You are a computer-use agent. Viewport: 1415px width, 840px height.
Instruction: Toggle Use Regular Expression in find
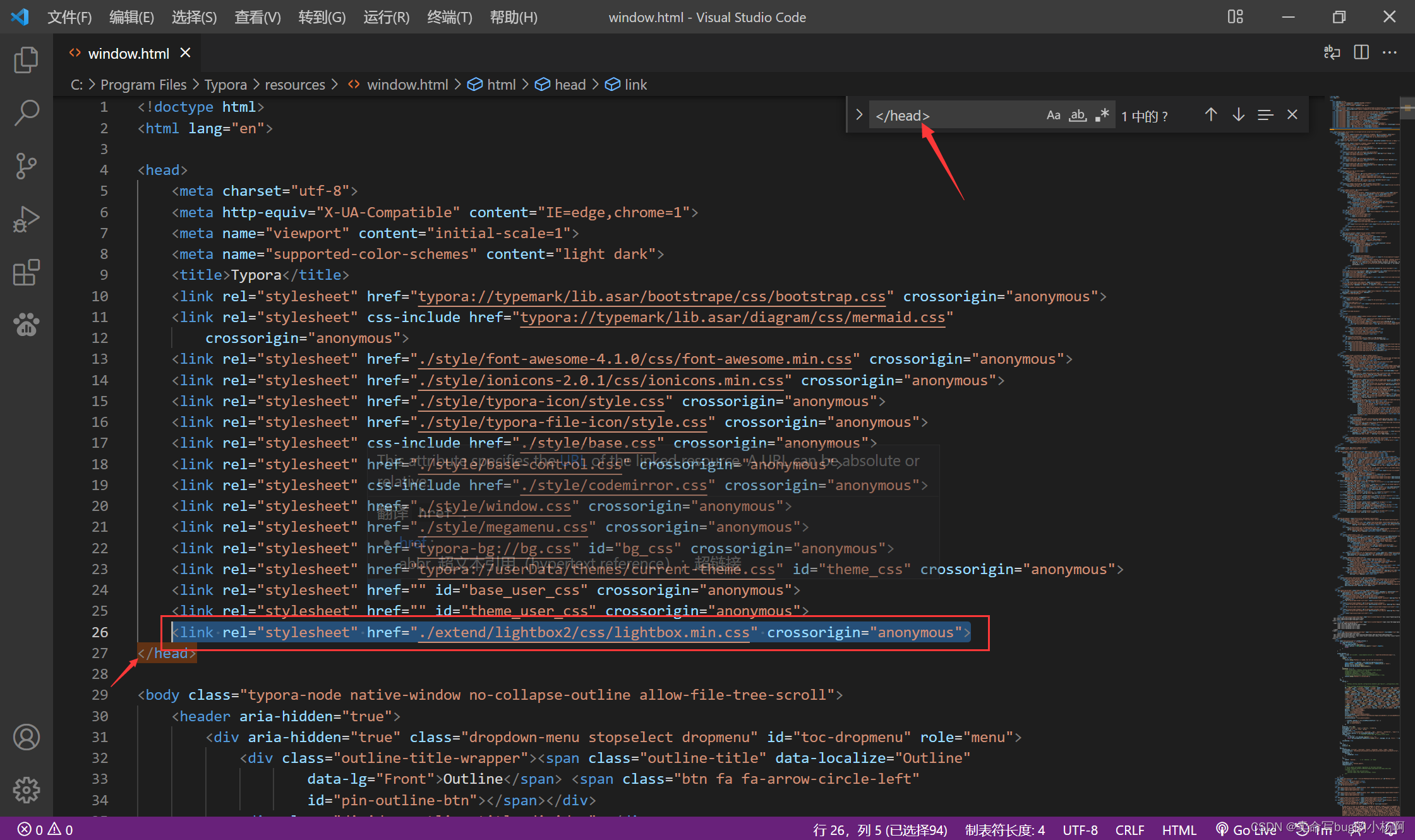1102,116
